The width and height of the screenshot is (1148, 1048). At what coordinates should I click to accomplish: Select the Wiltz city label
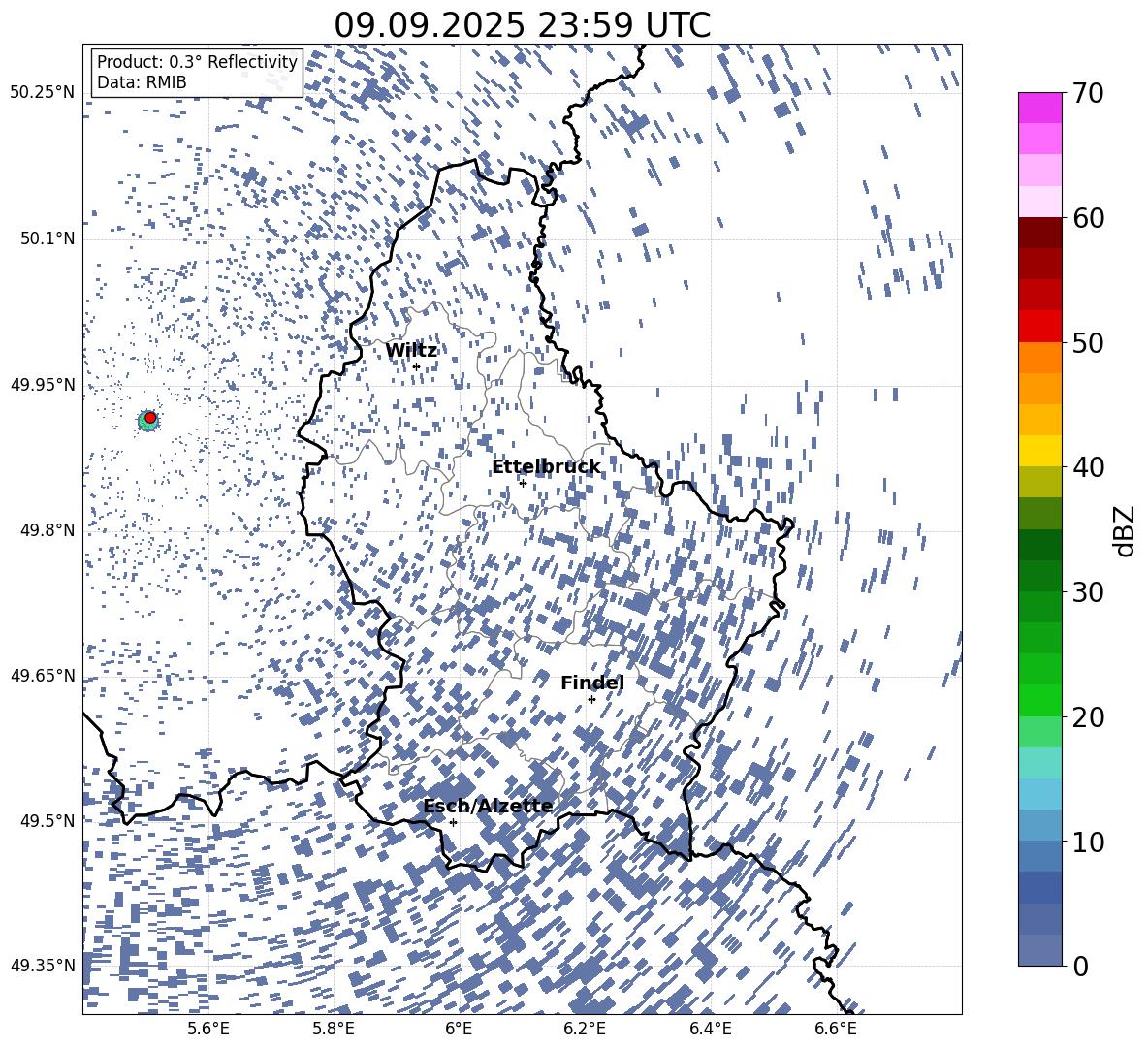[x=411, y=350]
